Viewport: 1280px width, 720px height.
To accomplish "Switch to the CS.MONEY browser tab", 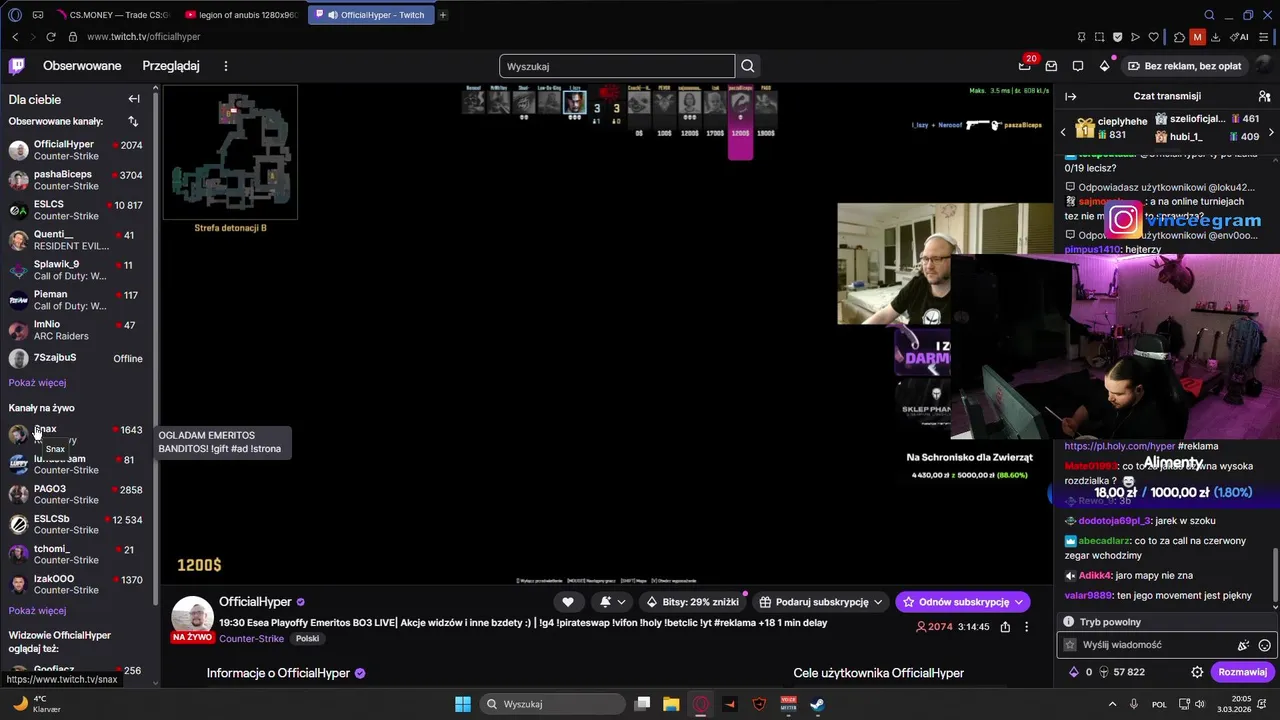I will coord(112,15).
